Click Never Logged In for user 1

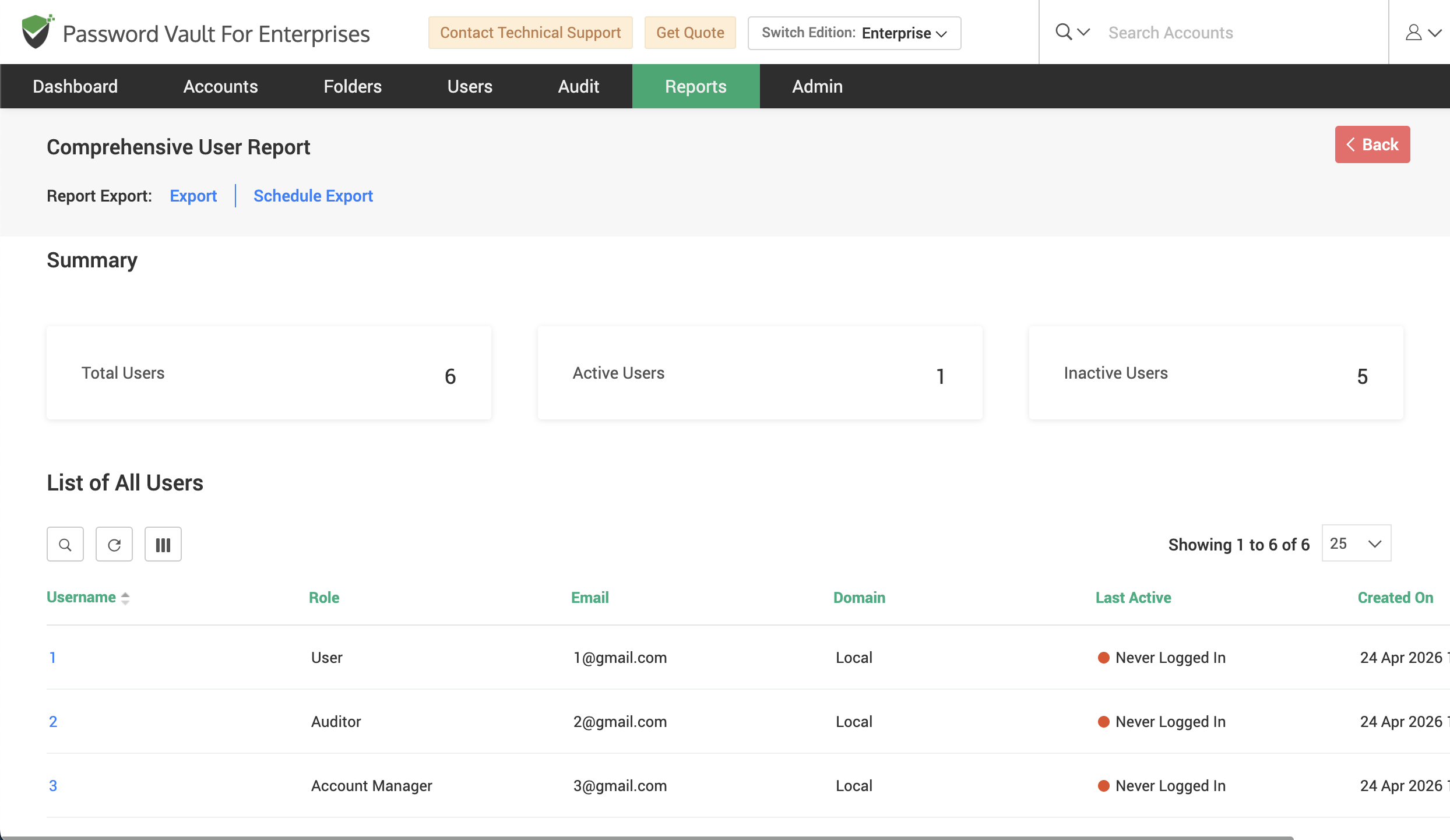1170,658
